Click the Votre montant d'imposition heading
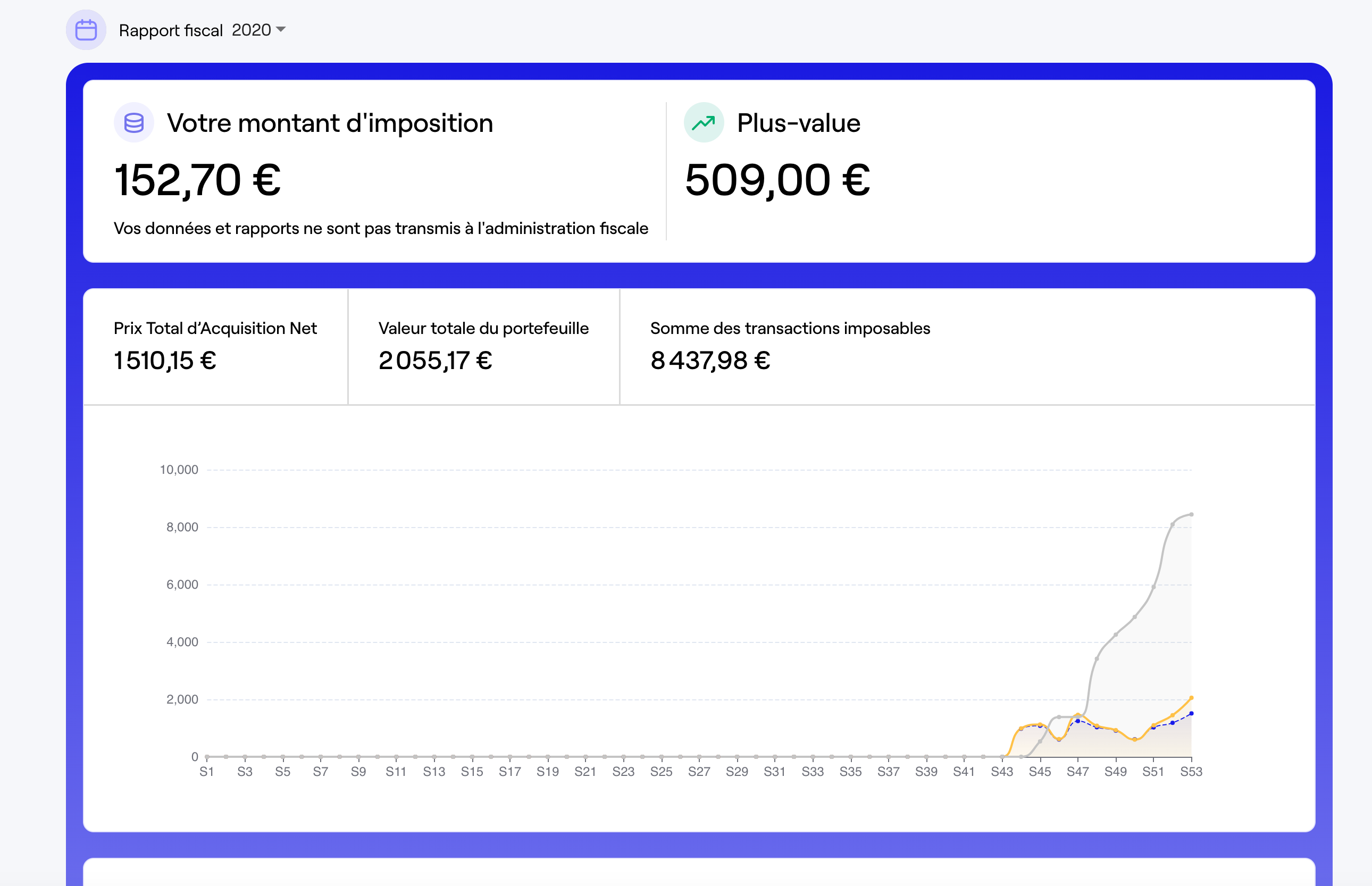1372x886 pixels. [330, 123]
